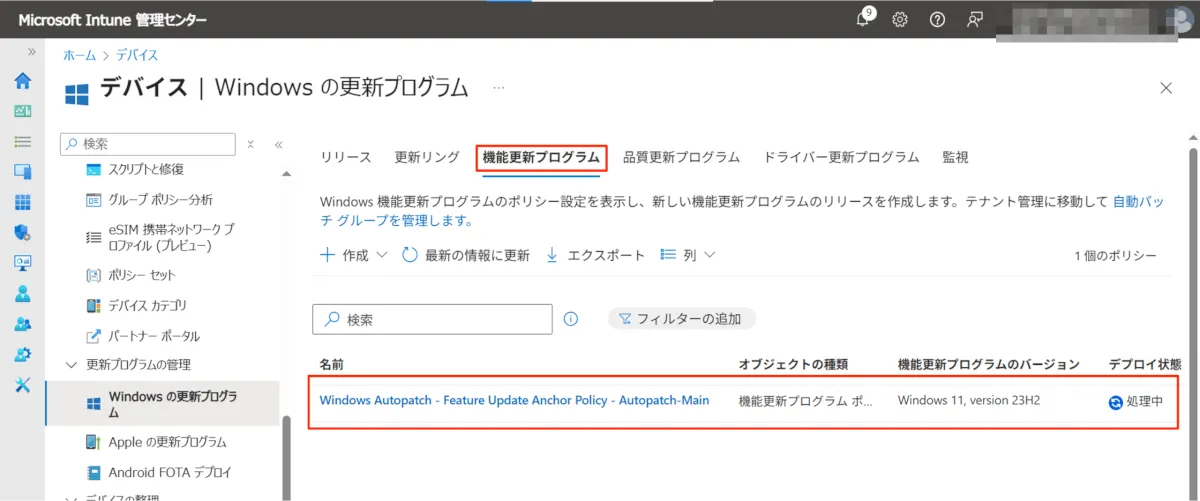Expand the left rail with double chevron
The height and width of the screenshot is (501, 1200).
pyautogui.click(x=31, y=52)
